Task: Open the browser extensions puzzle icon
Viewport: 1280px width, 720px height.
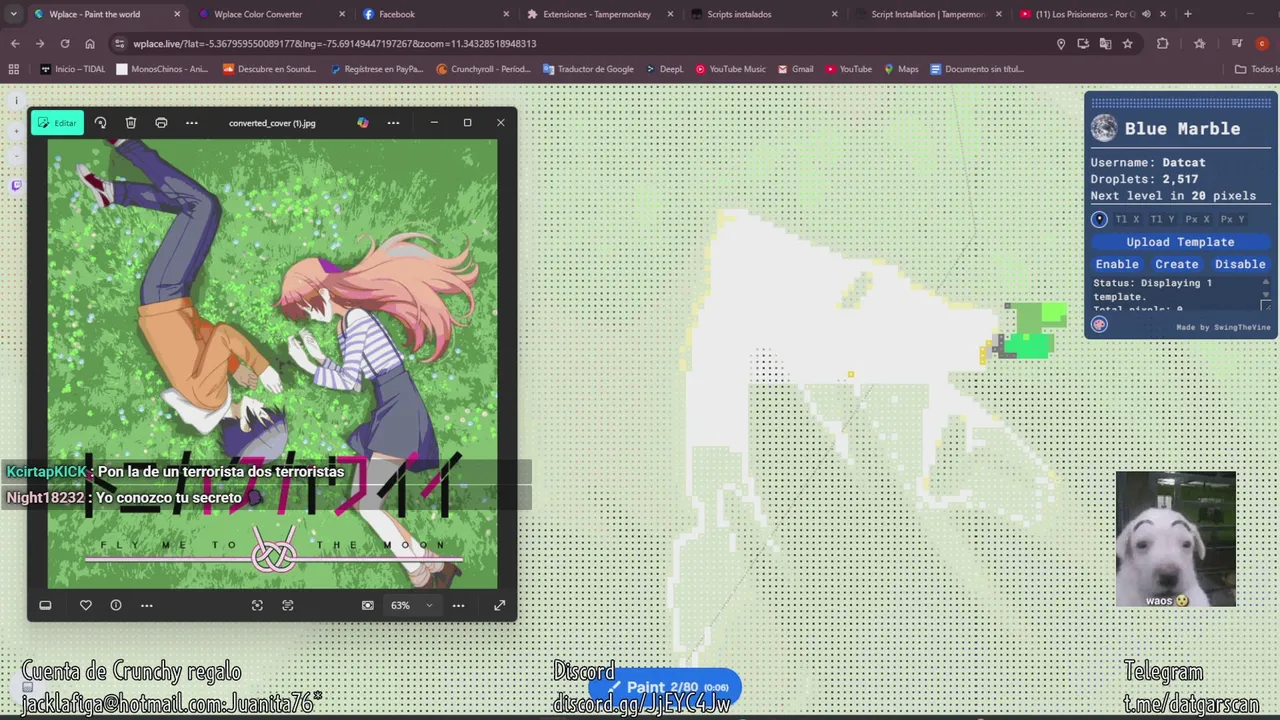Action: [1162, 44]
